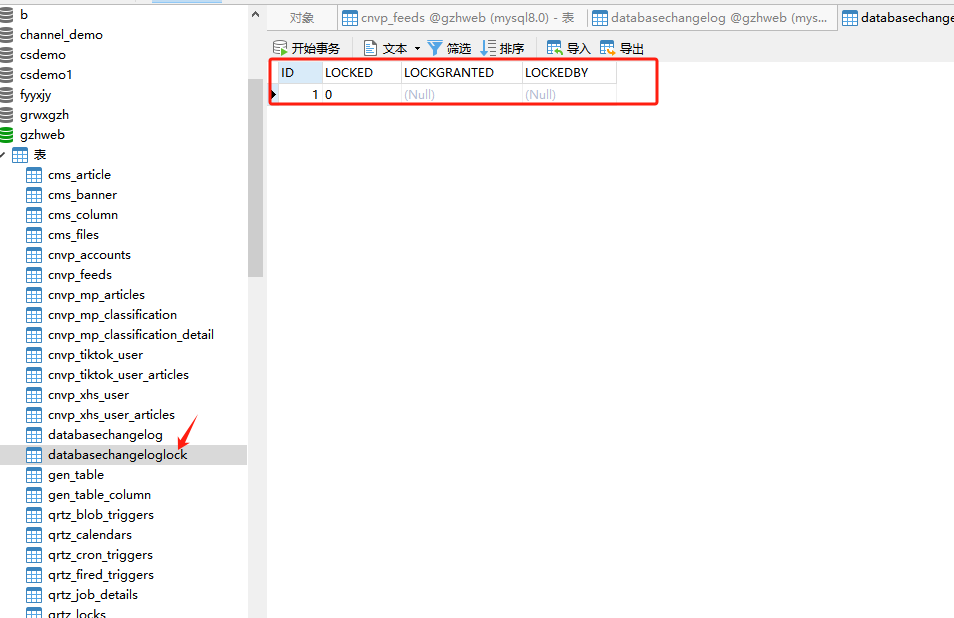The width and height of the screenshot is (954, 618).
Task: Collapse the 表 tables tree node
Action: [2, 155]
